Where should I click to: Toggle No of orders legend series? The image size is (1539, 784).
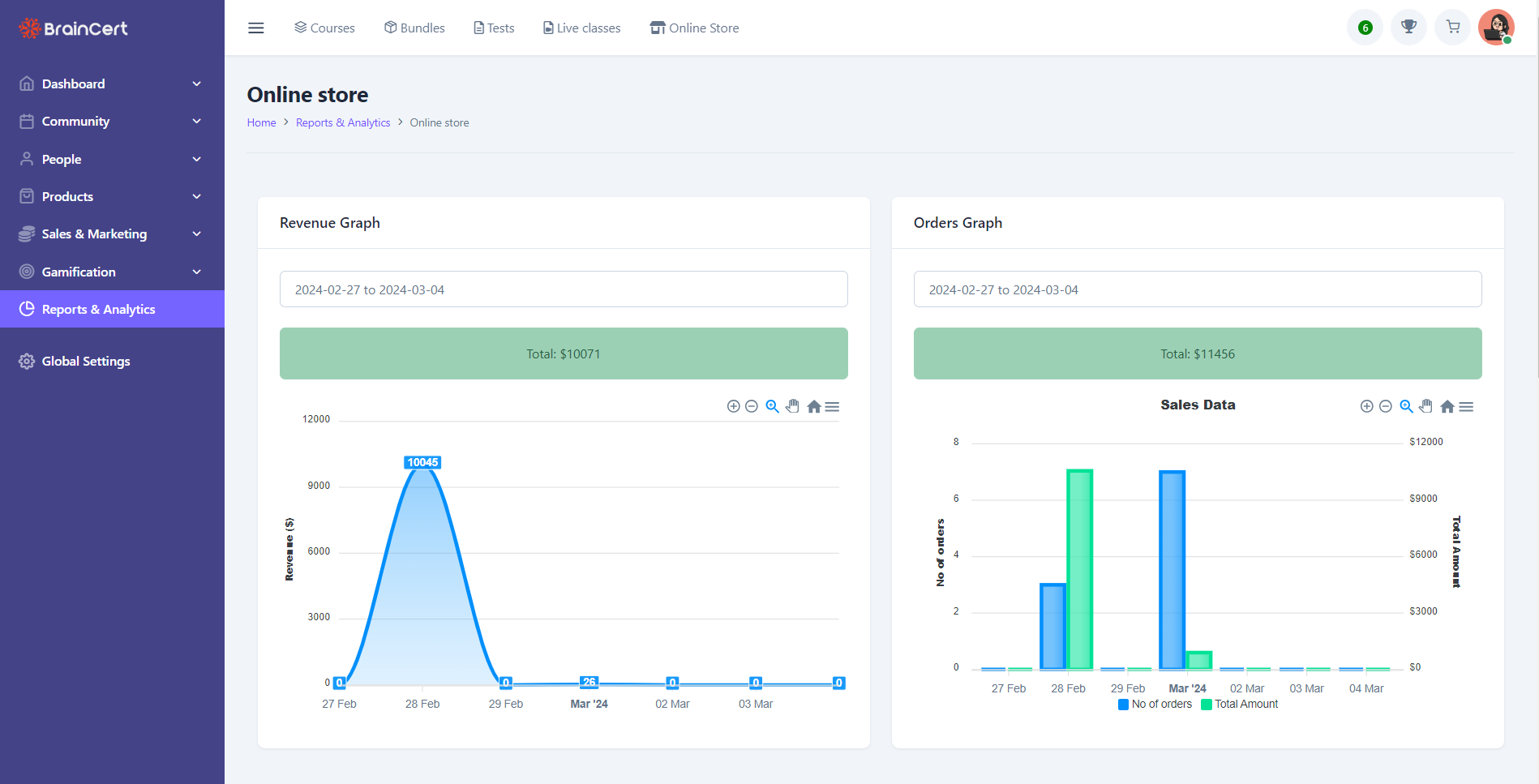tap(1155, 705)
